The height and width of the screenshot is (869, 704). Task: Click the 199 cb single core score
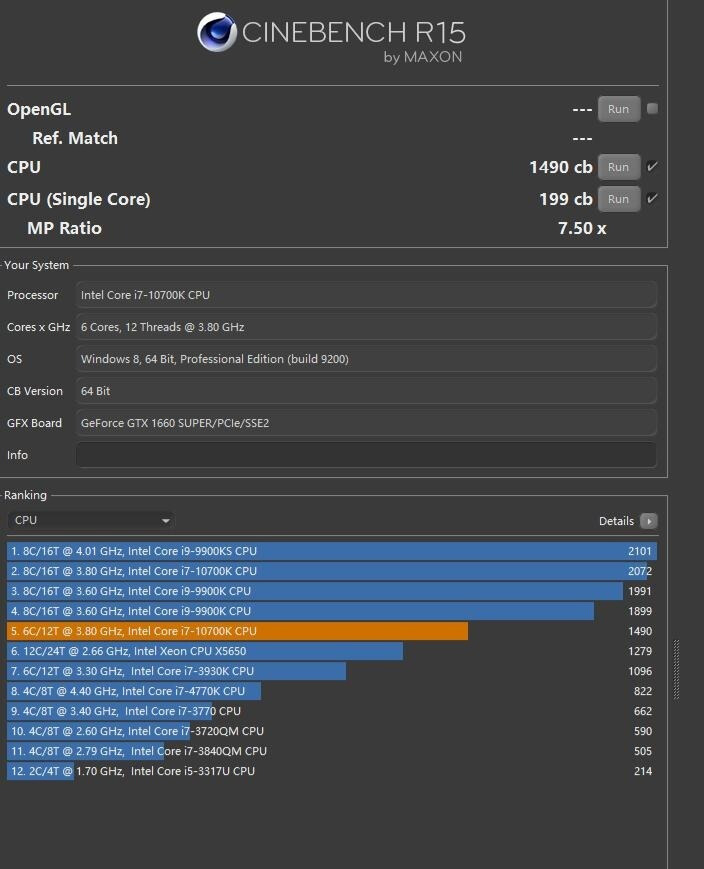coord(565,199)
